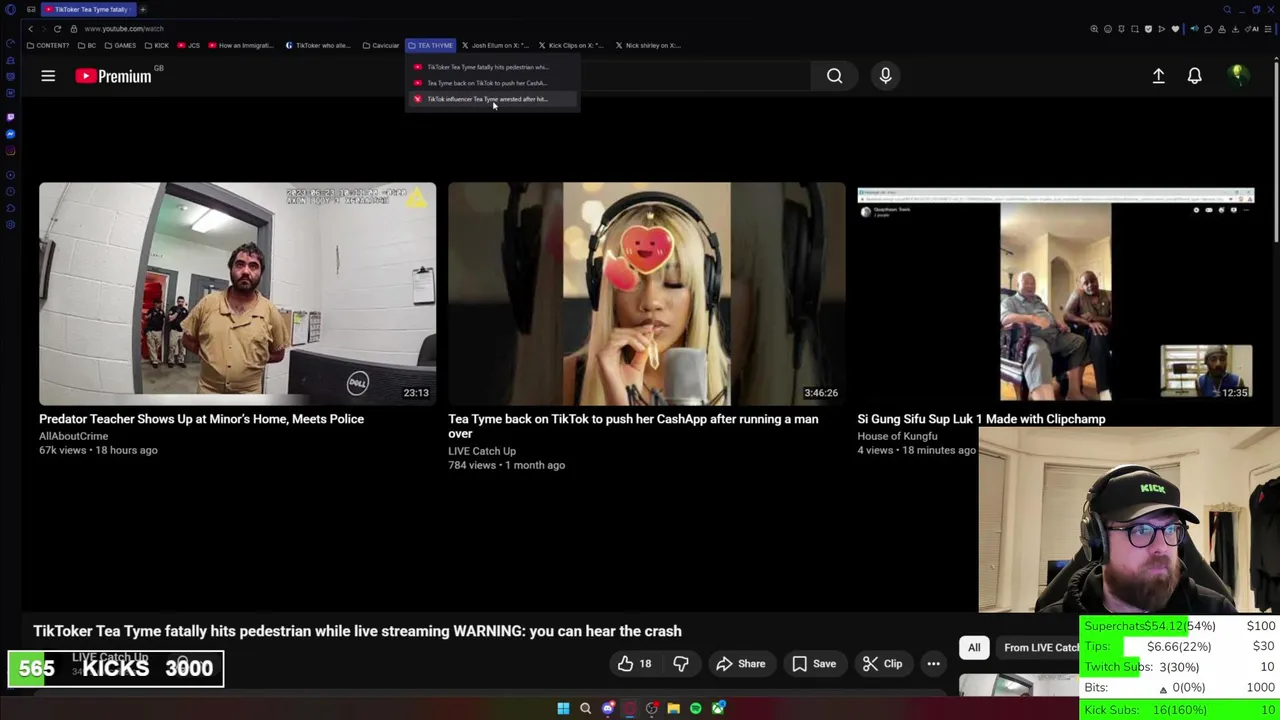Open the browser extensions cube icon
The image size is (1280, 720).
click(x=1208, y=29)
